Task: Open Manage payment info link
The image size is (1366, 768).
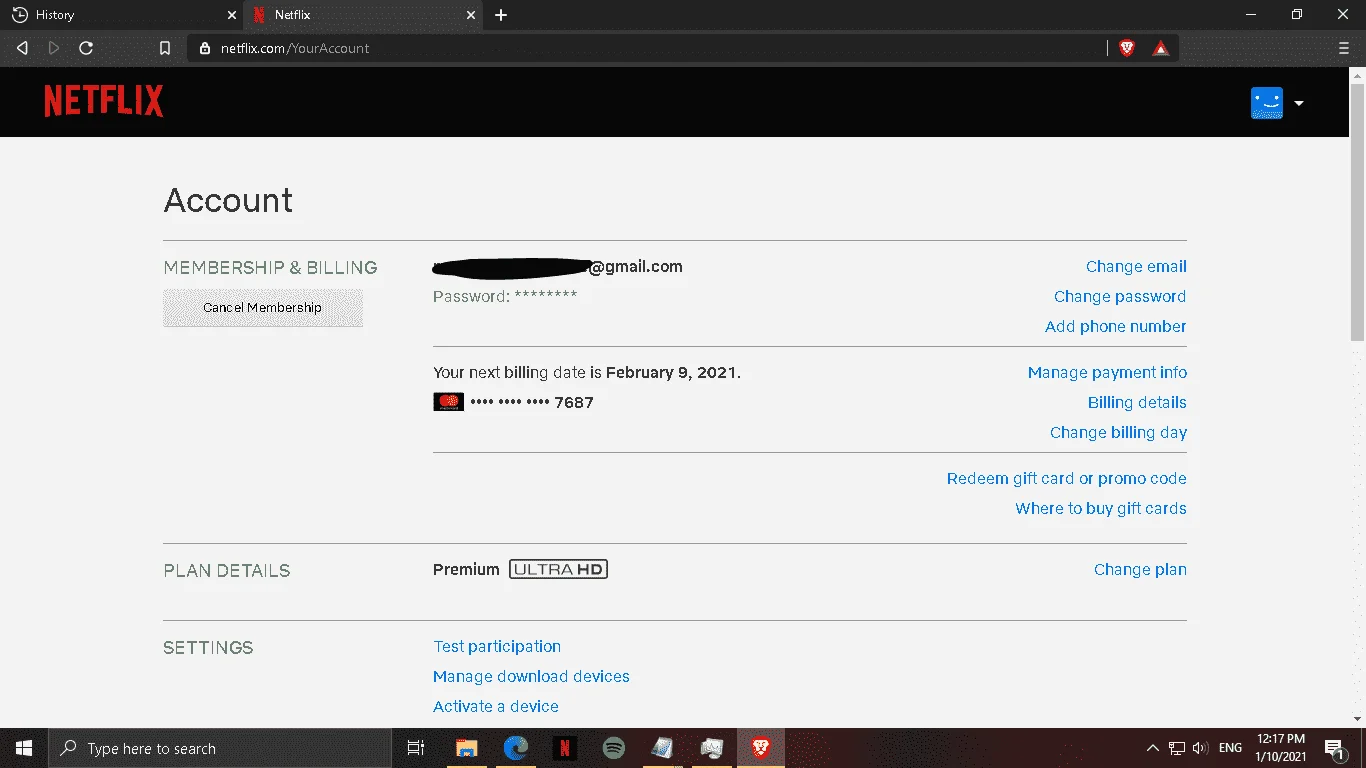Action: (1107, 373)
